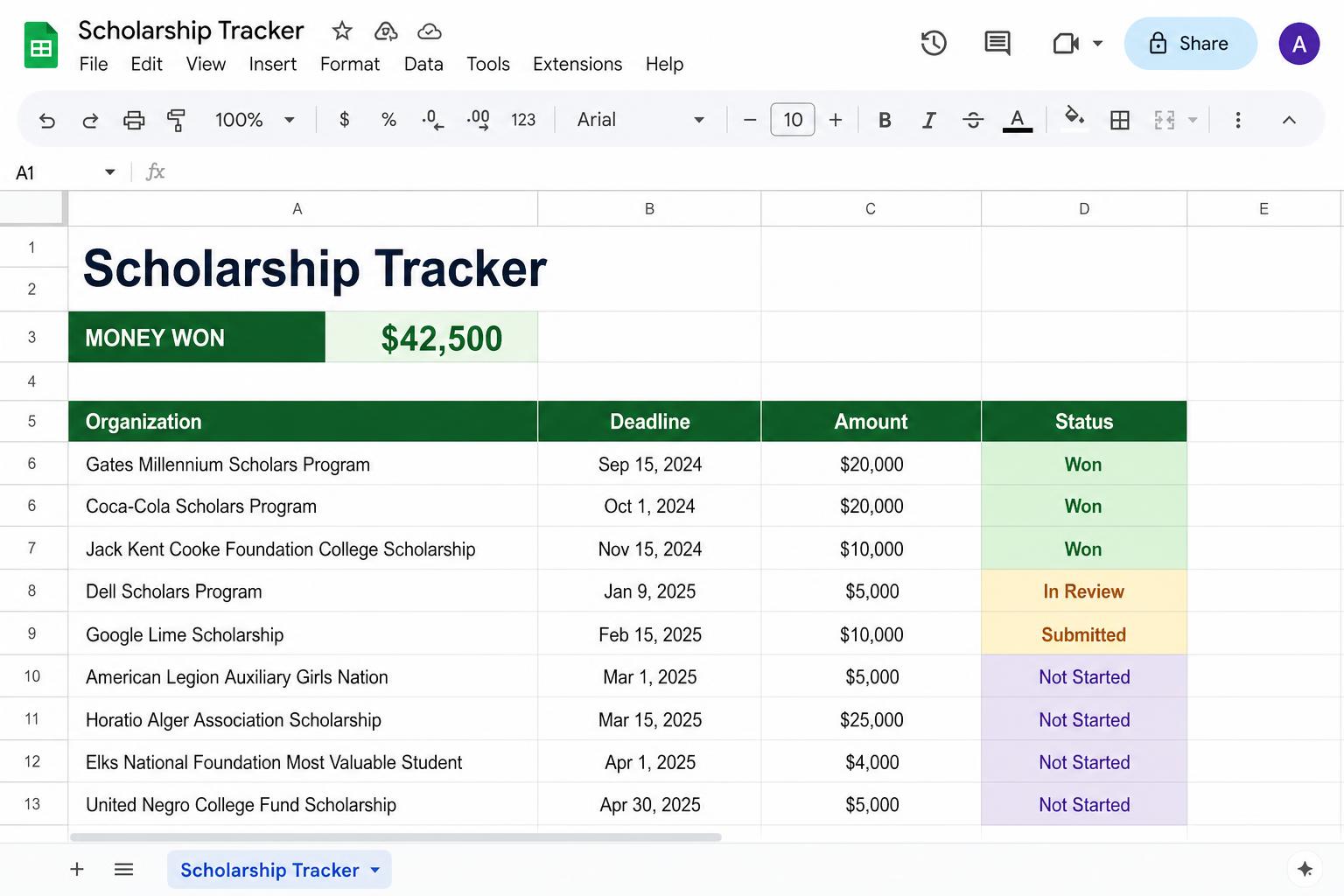The width and height of the screenshot is (1344, 896).
Task: Start a video call with camera icon
Action: [x=1065, y=43]
